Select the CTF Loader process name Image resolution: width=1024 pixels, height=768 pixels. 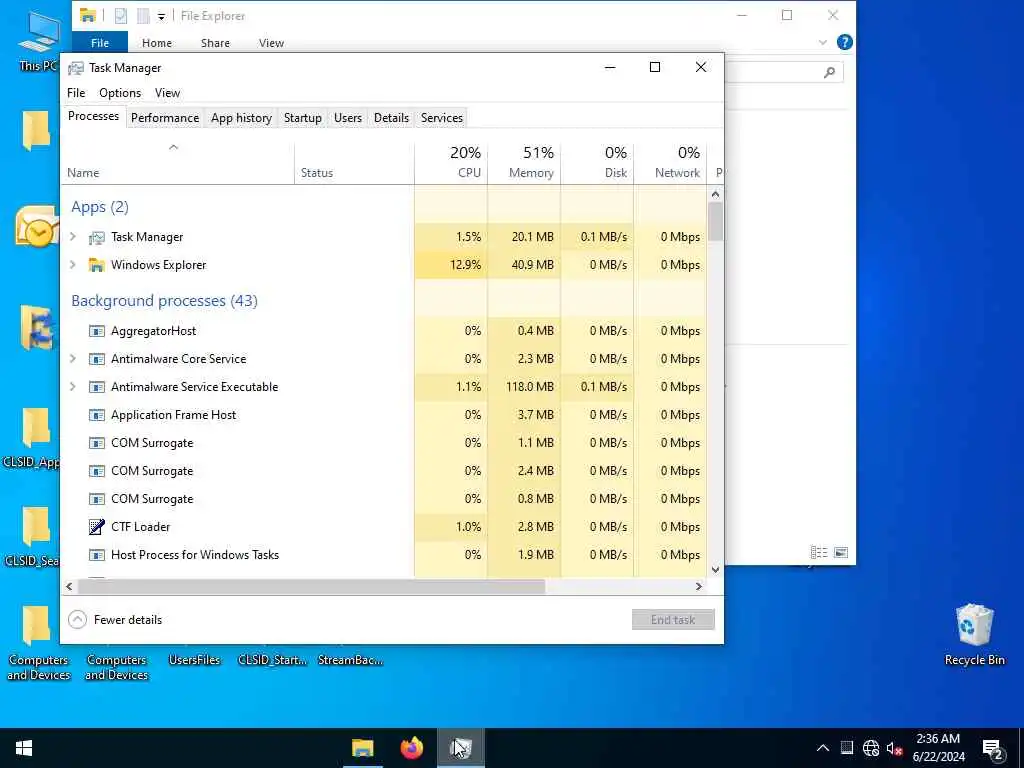point(140,527)
